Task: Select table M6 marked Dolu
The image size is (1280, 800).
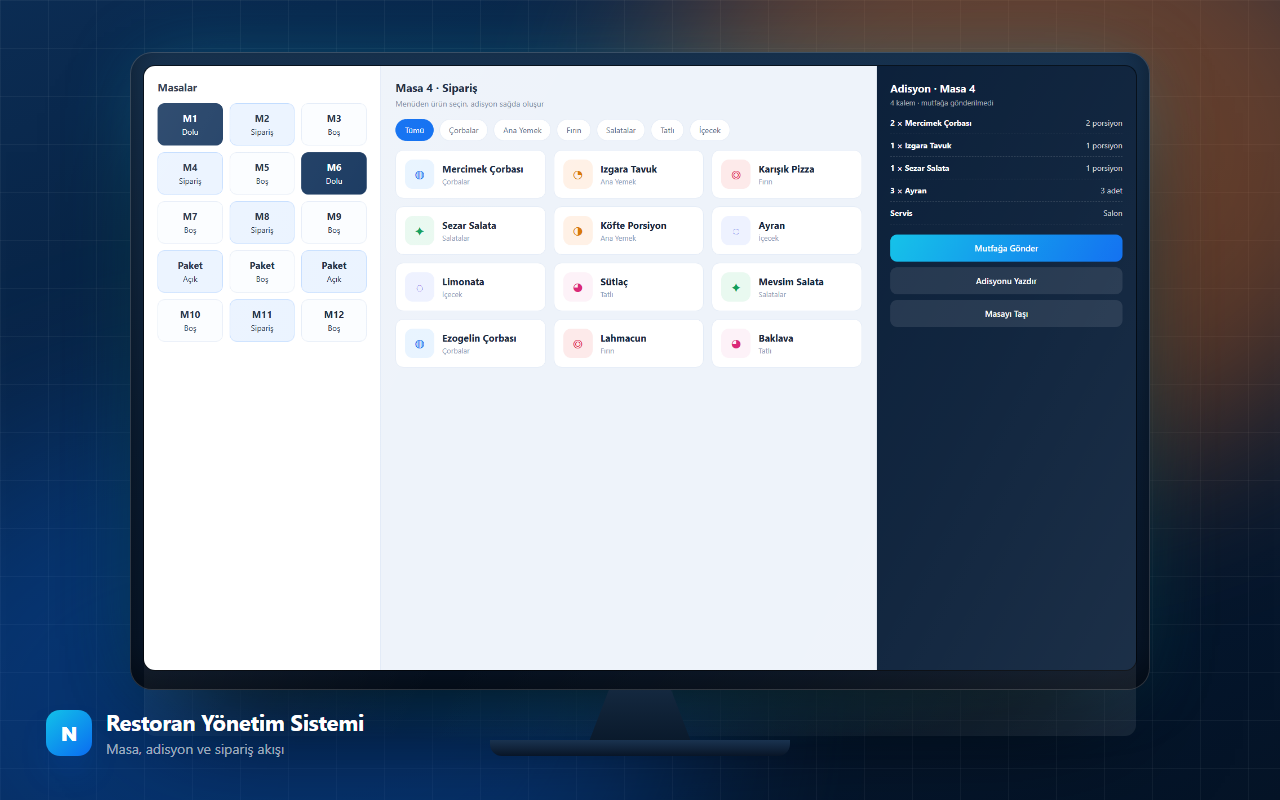Action: pos(334,173)
